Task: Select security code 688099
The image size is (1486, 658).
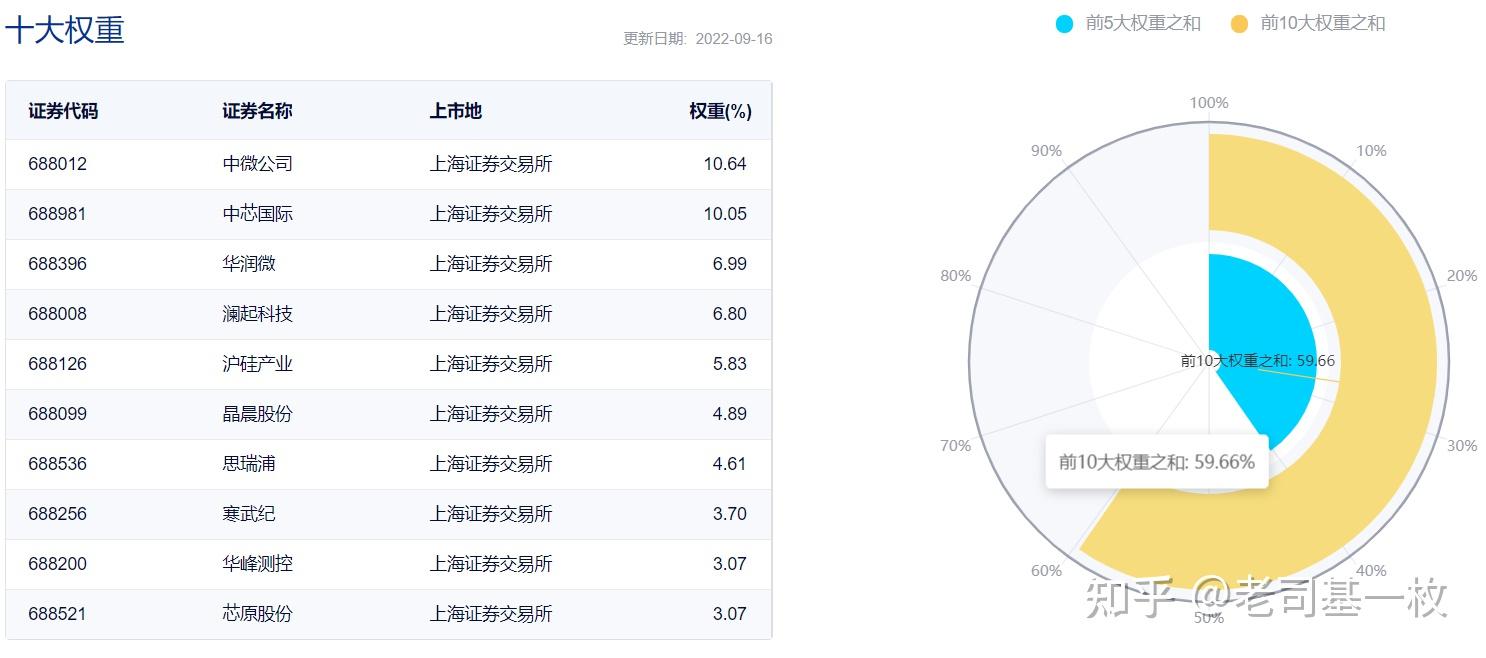Action: 58,414
